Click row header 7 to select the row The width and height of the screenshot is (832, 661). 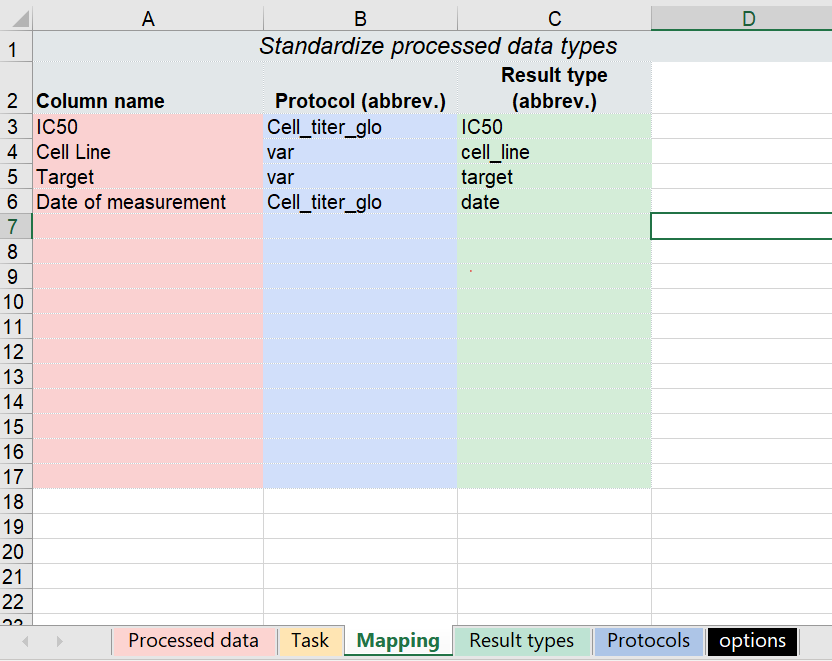pos(15,226)
